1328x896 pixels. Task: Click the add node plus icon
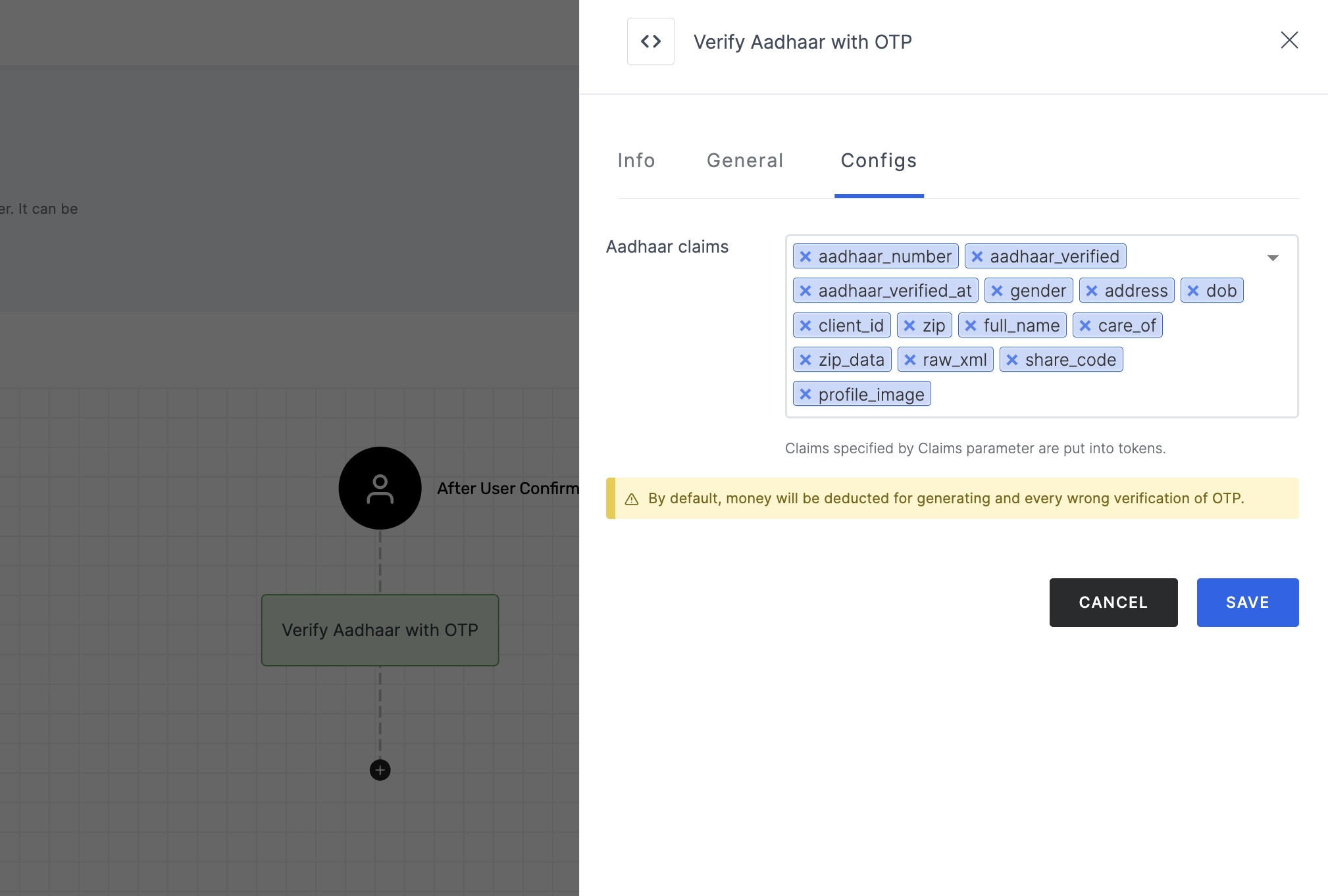coord(380,769)
